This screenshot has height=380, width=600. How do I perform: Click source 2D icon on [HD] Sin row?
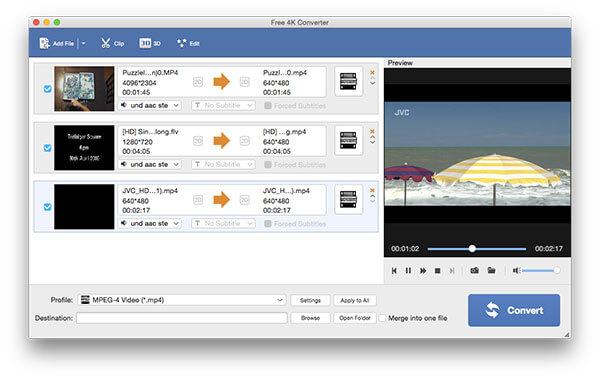(198, 140)
